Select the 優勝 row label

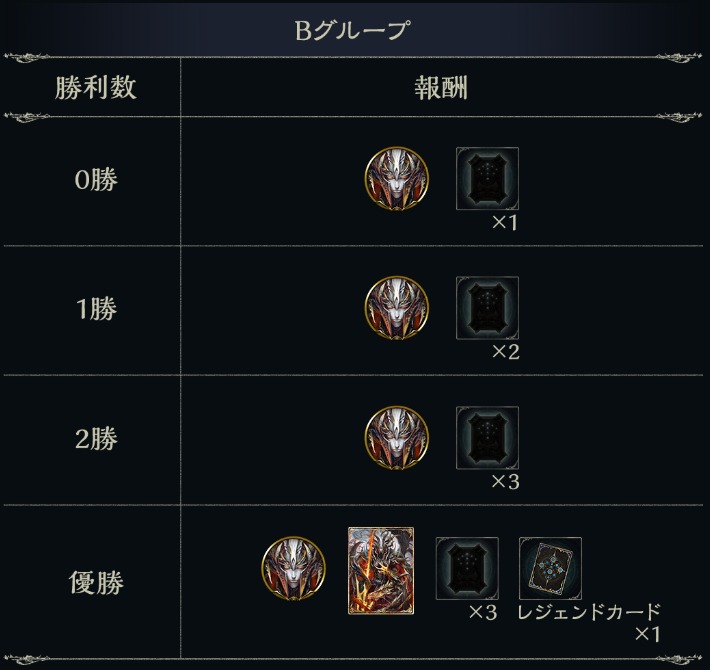pos(96,582)
